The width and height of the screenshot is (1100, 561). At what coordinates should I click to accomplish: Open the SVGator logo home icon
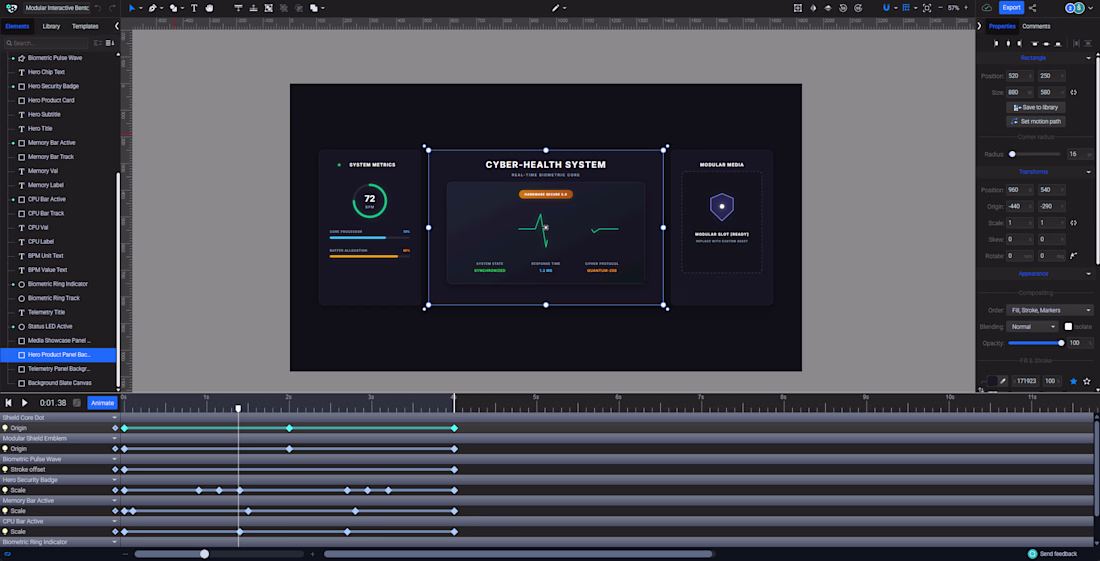pos(11,8)
